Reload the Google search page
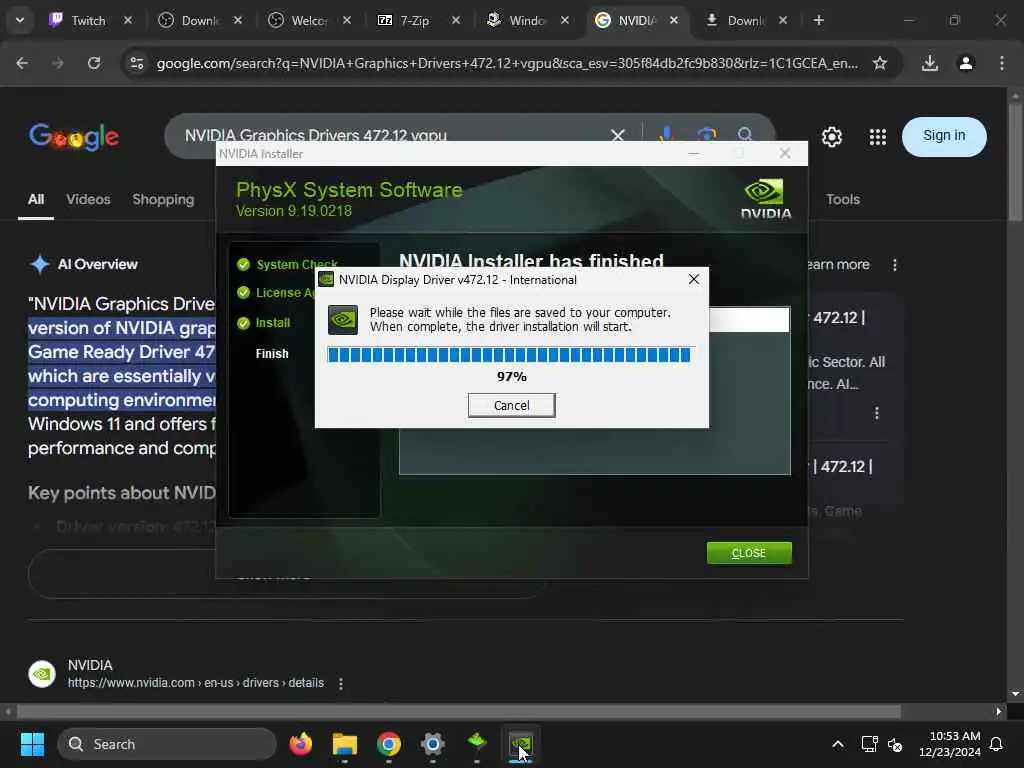 94,63
